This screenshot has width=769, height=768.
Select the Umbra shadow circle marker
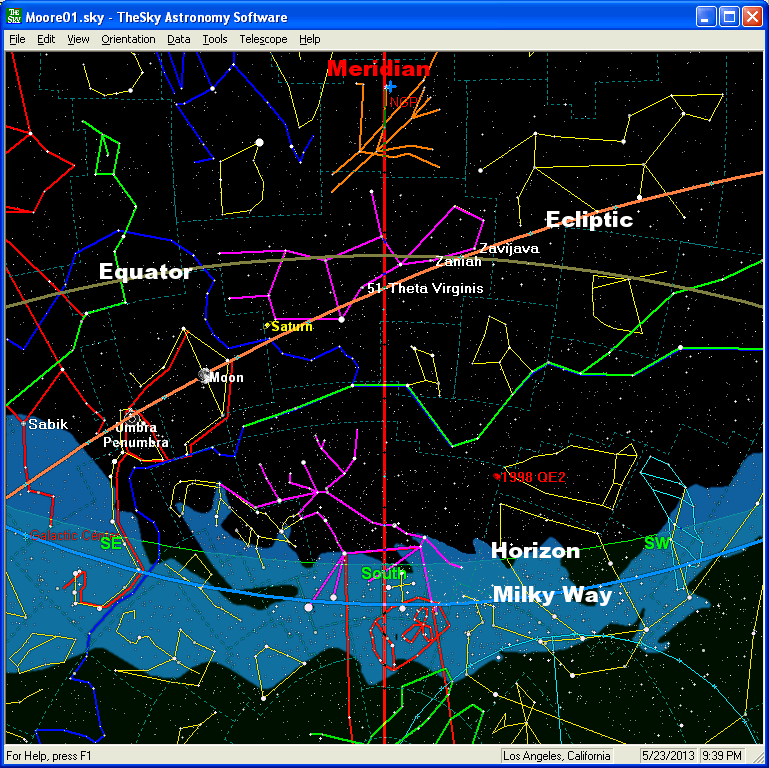click(130, 415)
